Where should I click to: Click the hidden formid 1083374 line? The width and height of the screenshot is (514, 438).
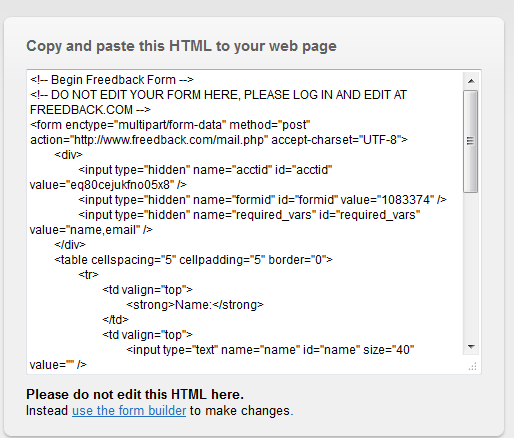click(262, 200)
